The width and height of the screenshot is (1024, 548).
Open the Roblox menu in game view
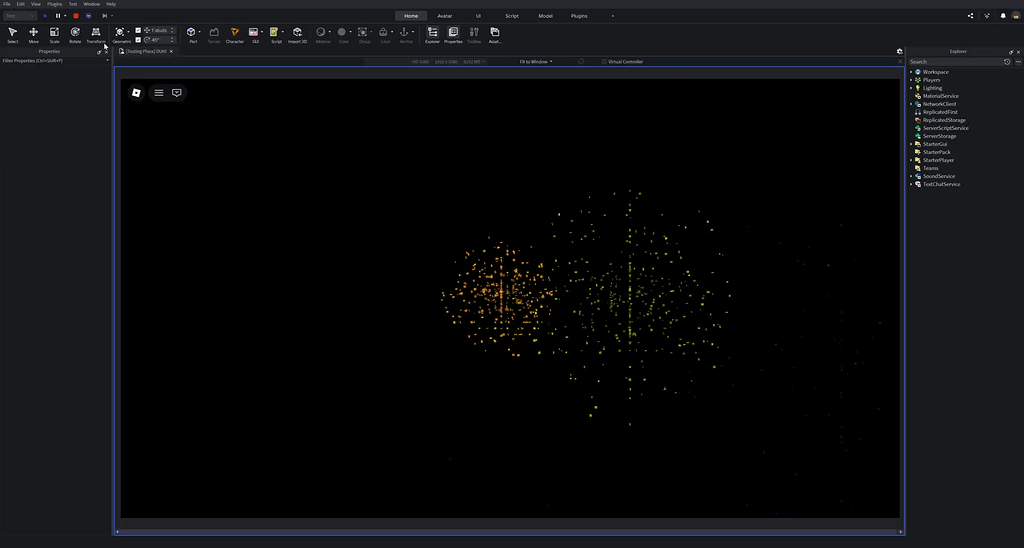136,93
